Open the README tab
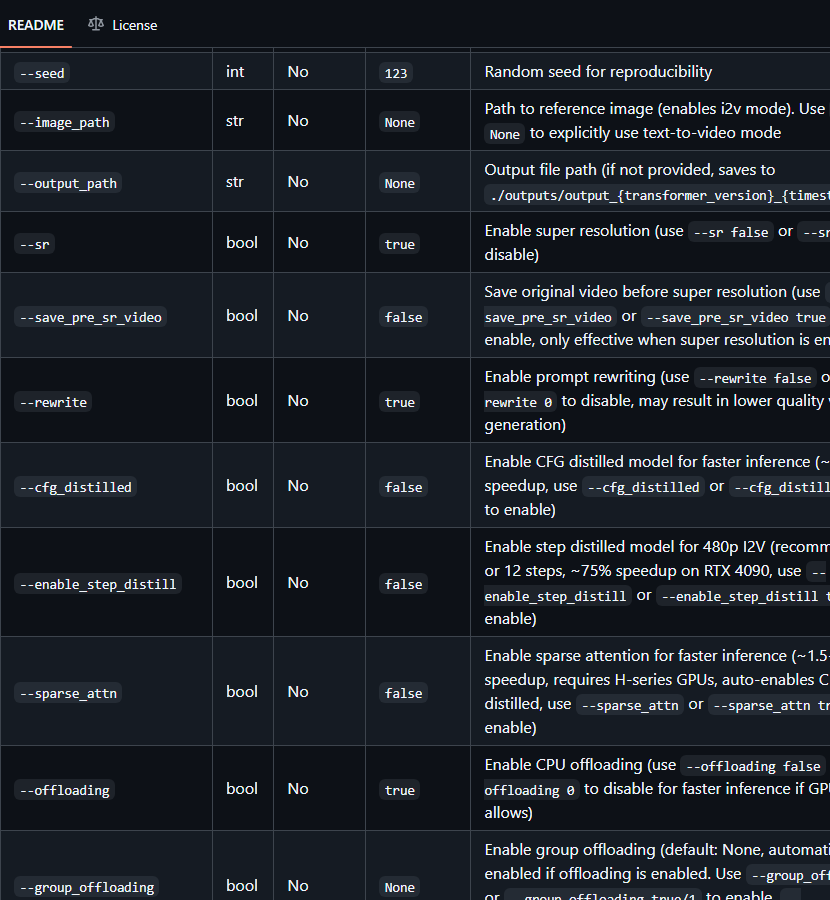The width and height of the screenshot is (830, 900). click(x=36, y=25)
